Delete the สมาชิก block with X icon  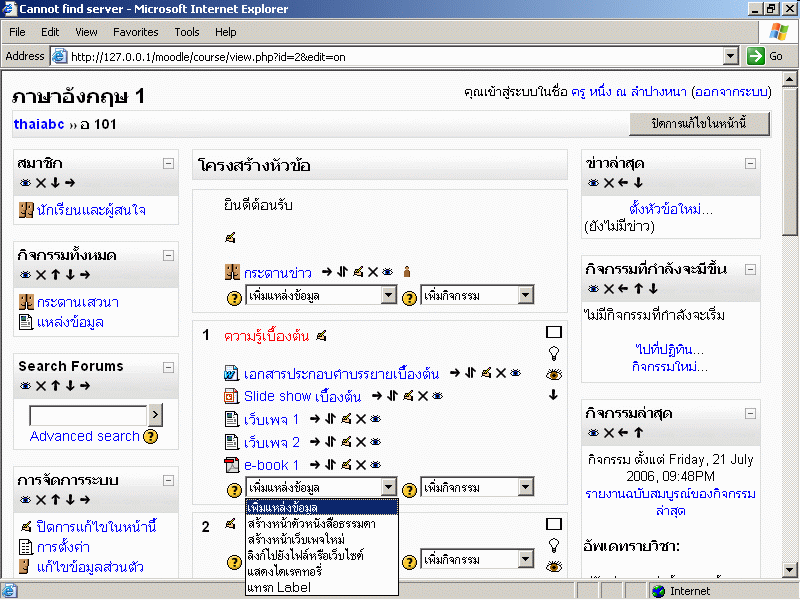pos(41,183)
